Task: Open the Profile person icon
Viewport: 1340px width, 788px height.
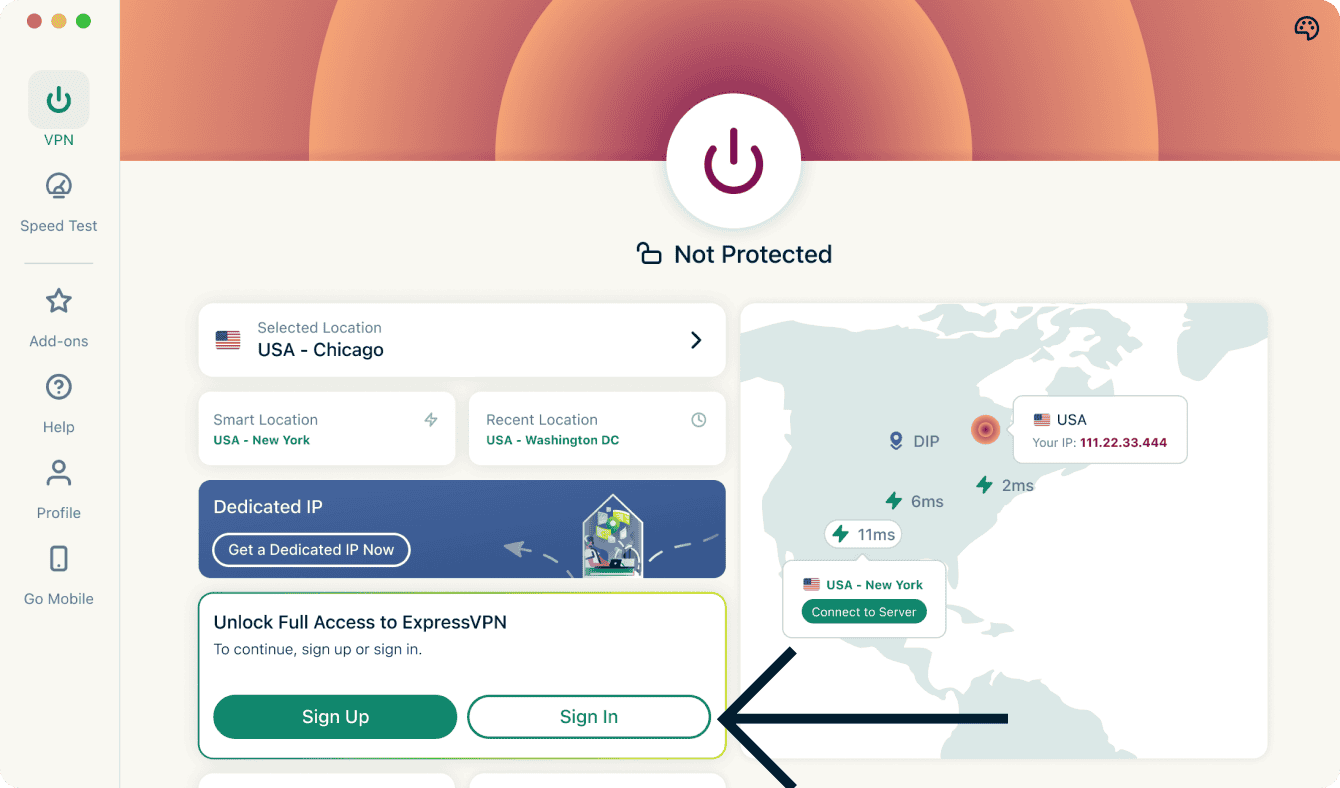Action: click(x=58, y=474)
